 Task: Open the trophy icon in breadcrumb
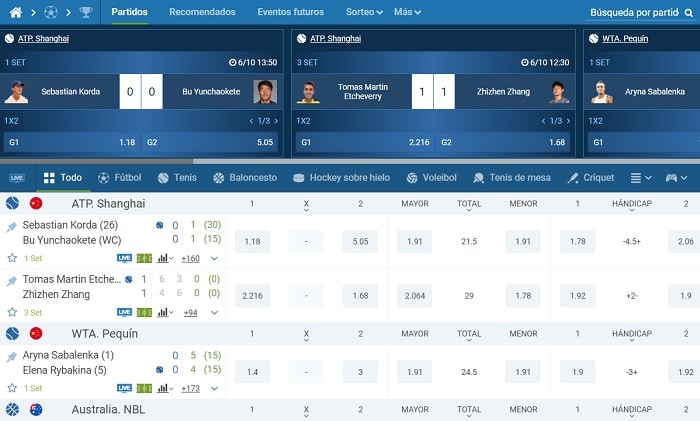[x=86, y=13]
